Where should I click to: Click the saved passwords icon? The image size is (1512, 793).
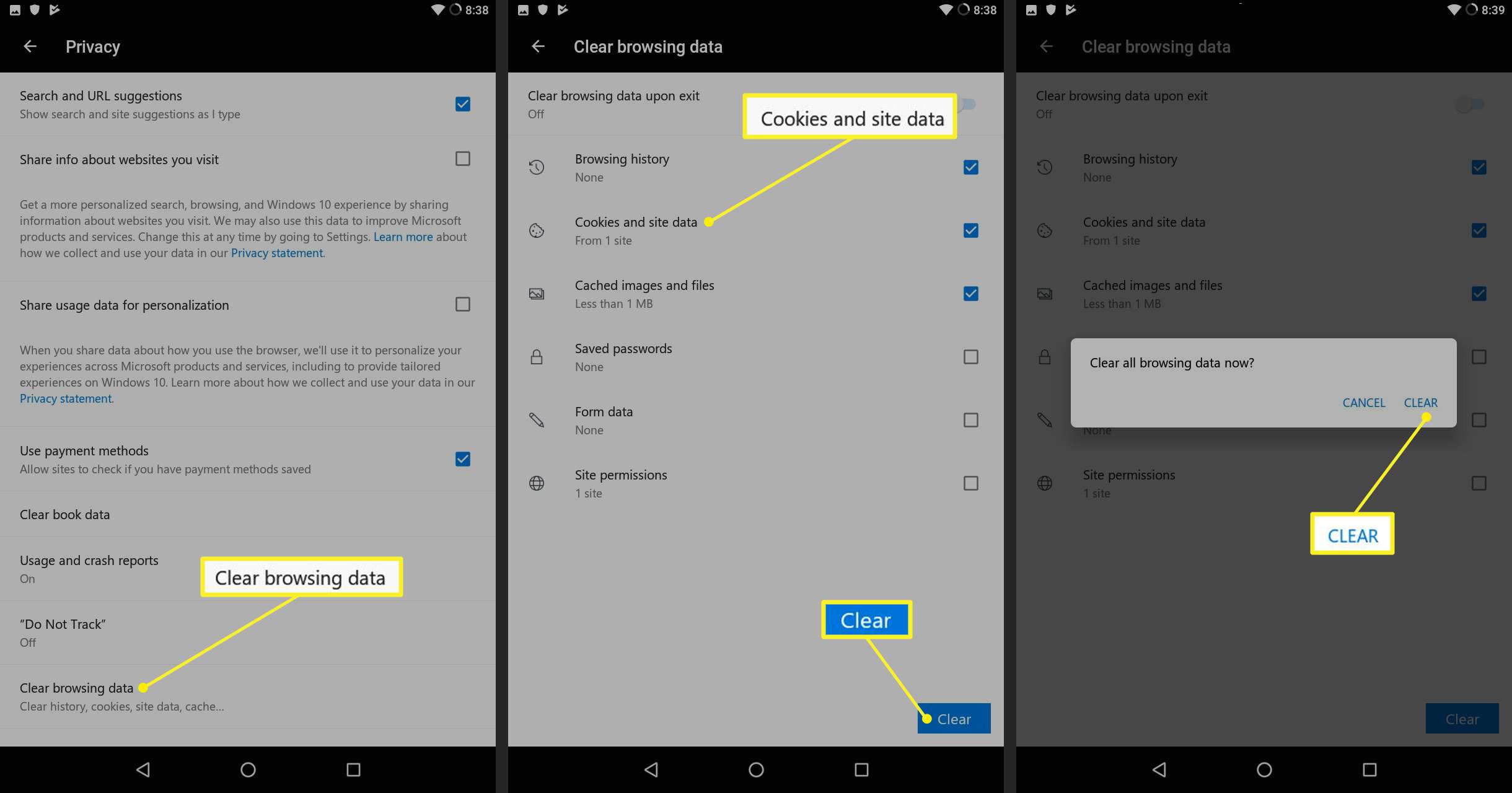pyautogui.click(x=537, y=356)
